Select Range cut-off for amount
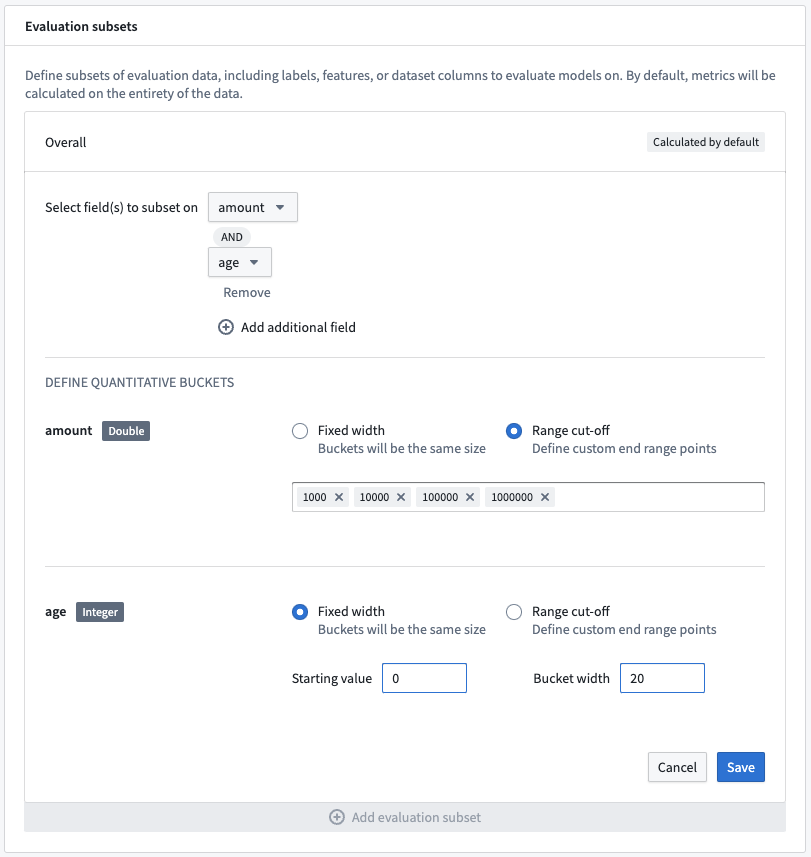The width and height of the screenshot is (811, 857). coord(514,431)
